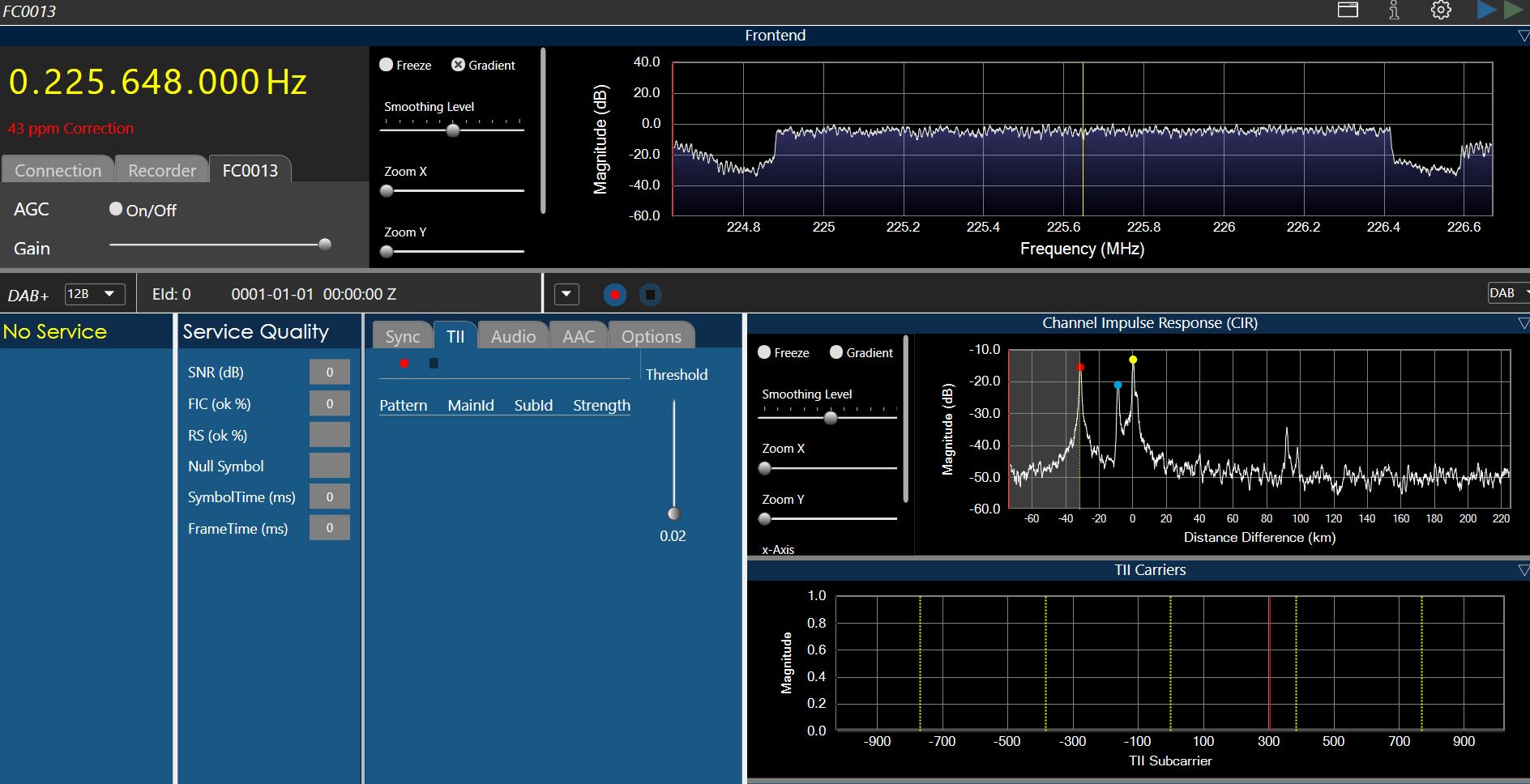Open the 12B channel dropdown

[95, 294]
